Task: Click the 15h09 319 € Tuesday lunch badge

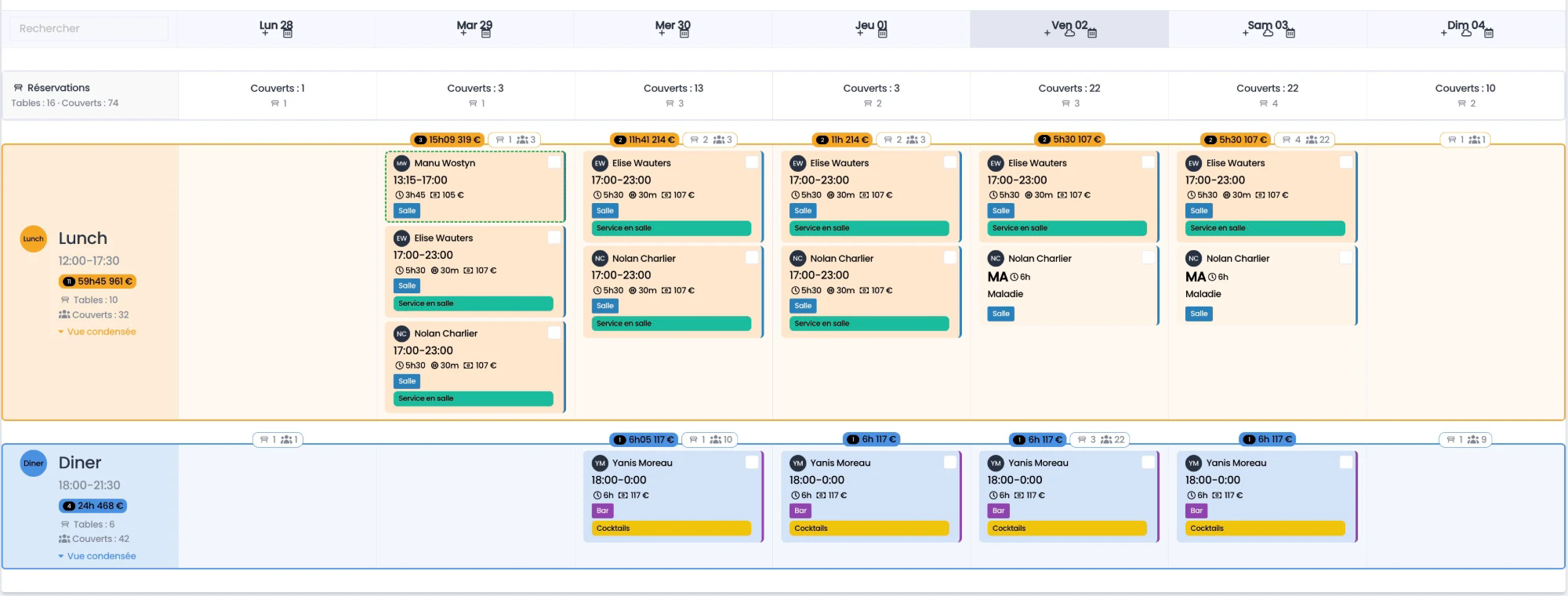Action: coord(448,140)
